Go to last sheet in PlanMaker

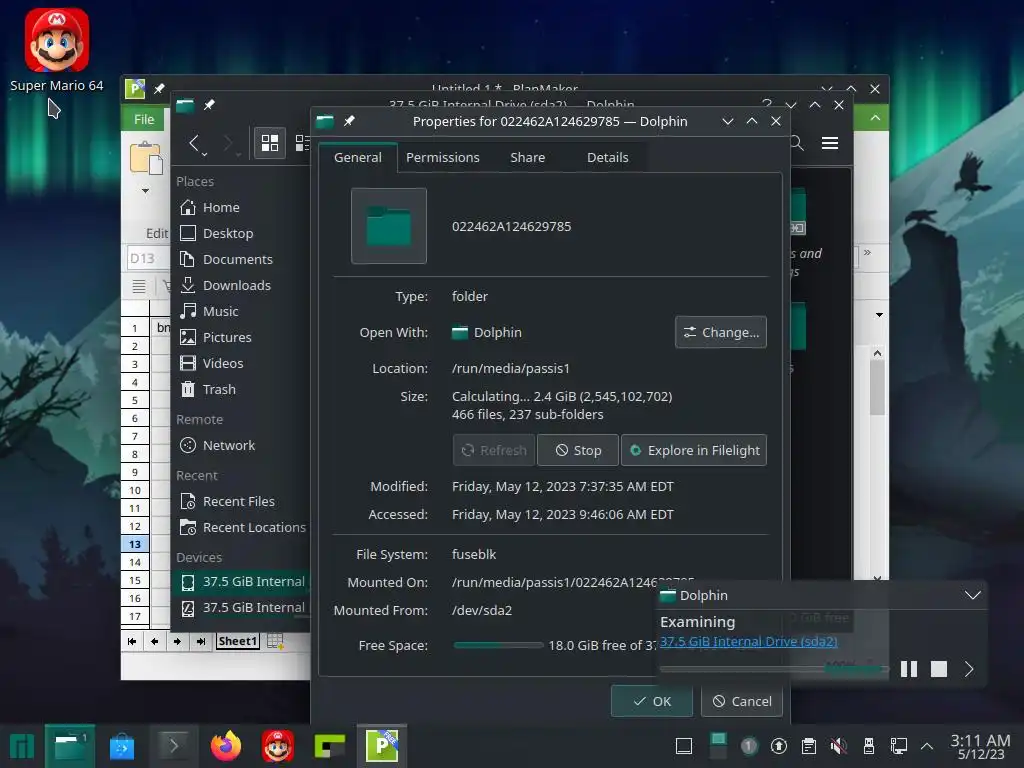[200, 641]
